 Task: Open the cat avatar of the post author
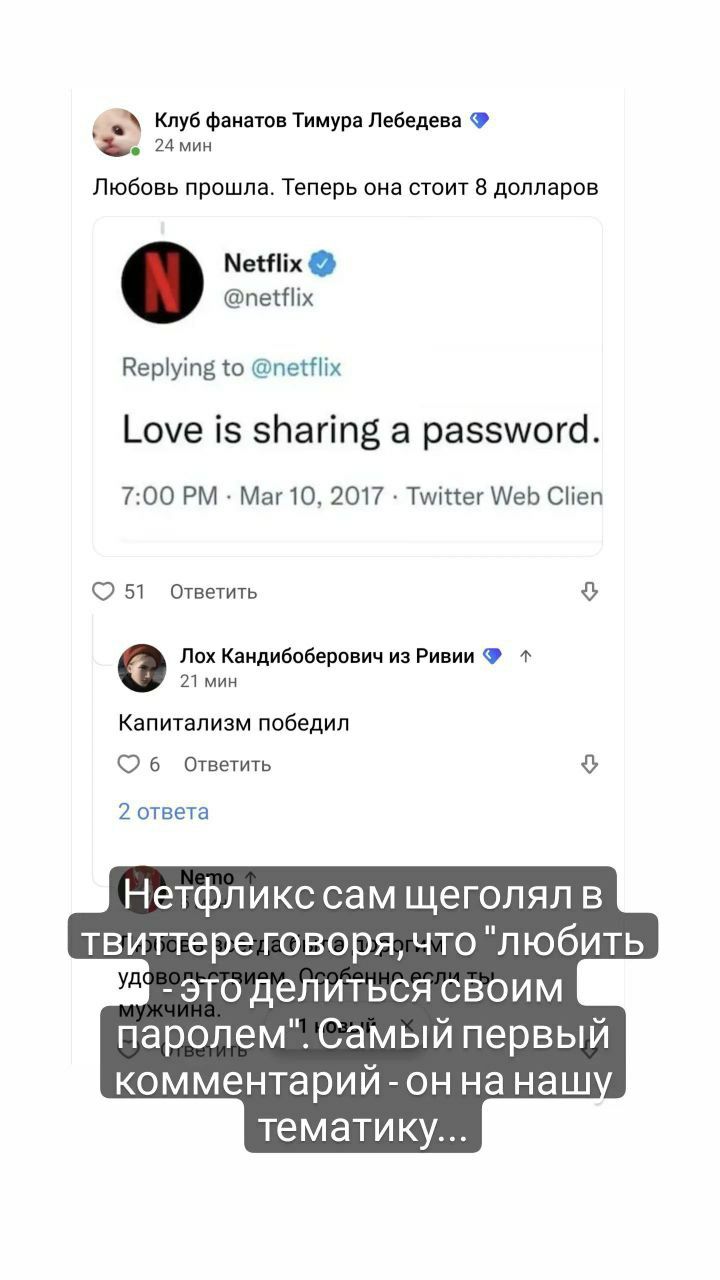[x=117, y=132]
